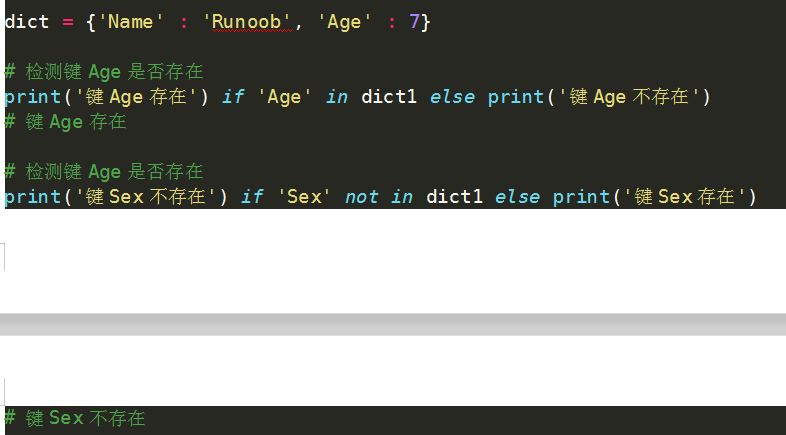The image size is (786, 435).
Task: Click the gray page break divider
Action: (393, 324)
